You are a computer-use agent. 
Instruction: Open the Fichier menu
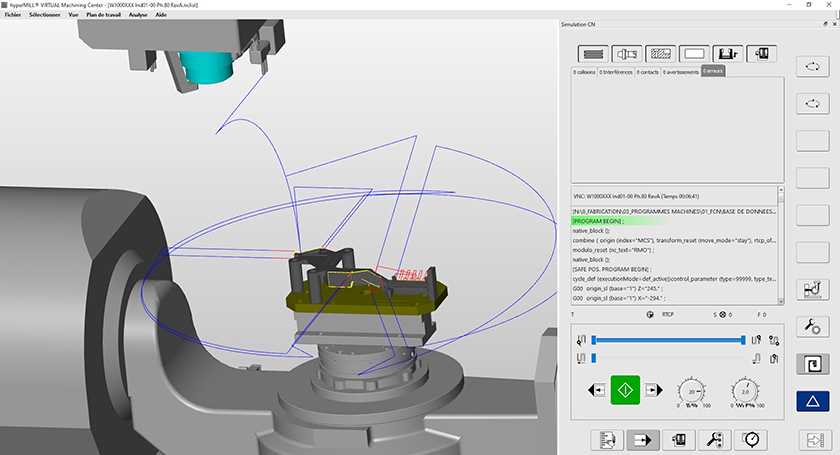pyautogui.click(x=14, y=15)
